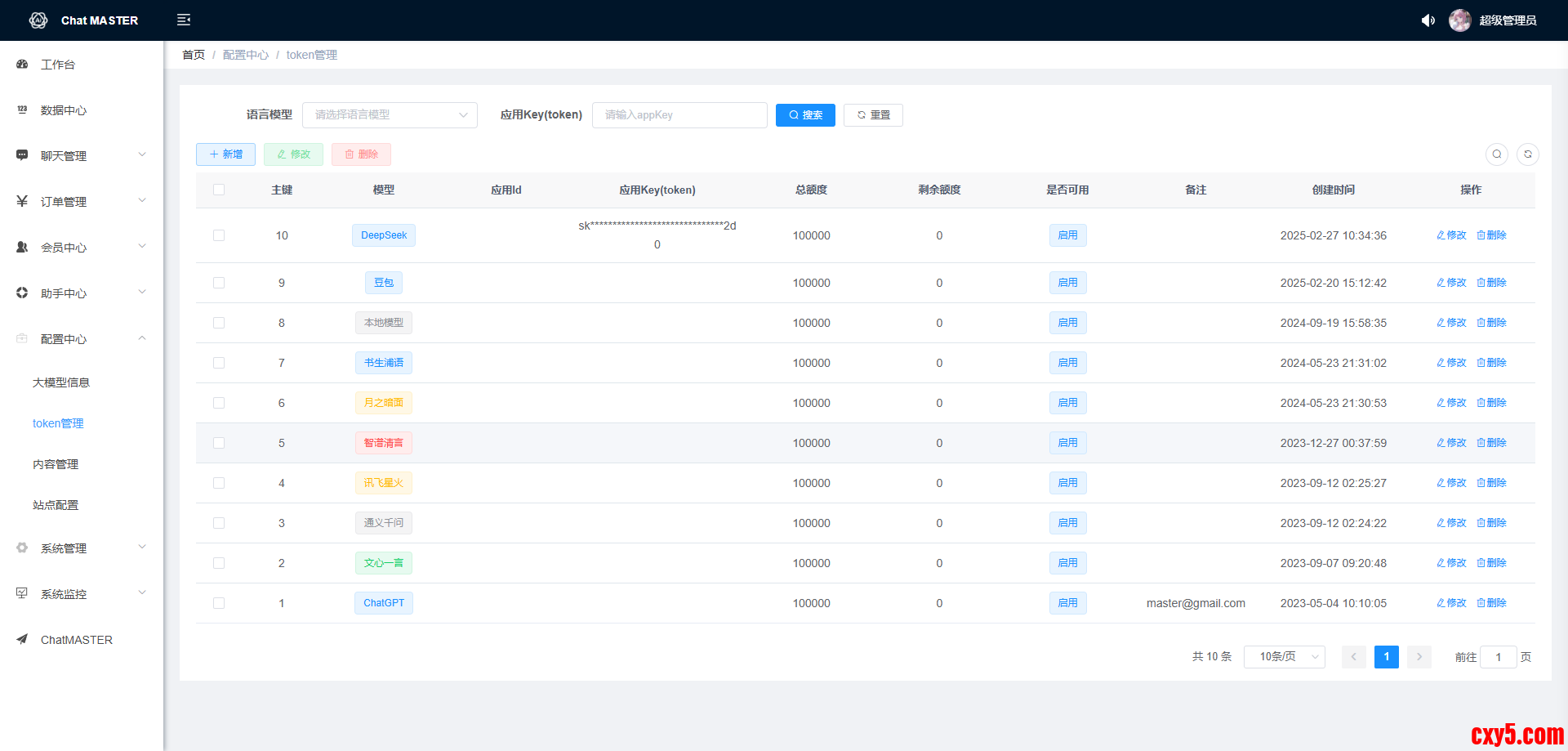Open the 语言模型 language model dropdown
The image size is (1568, 751).
[390, 115]
